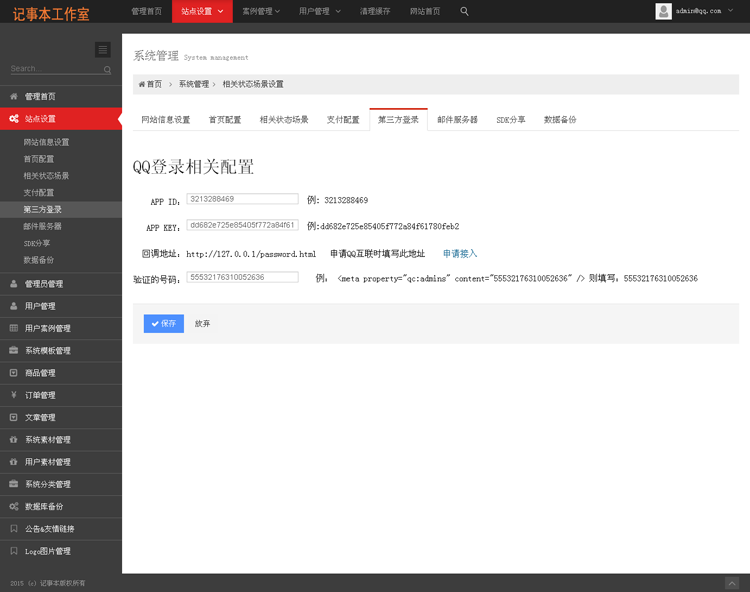Click the briefcase icon beside 系统模板管理
This screenshot has width=750, height=592.
pos(13,351)
